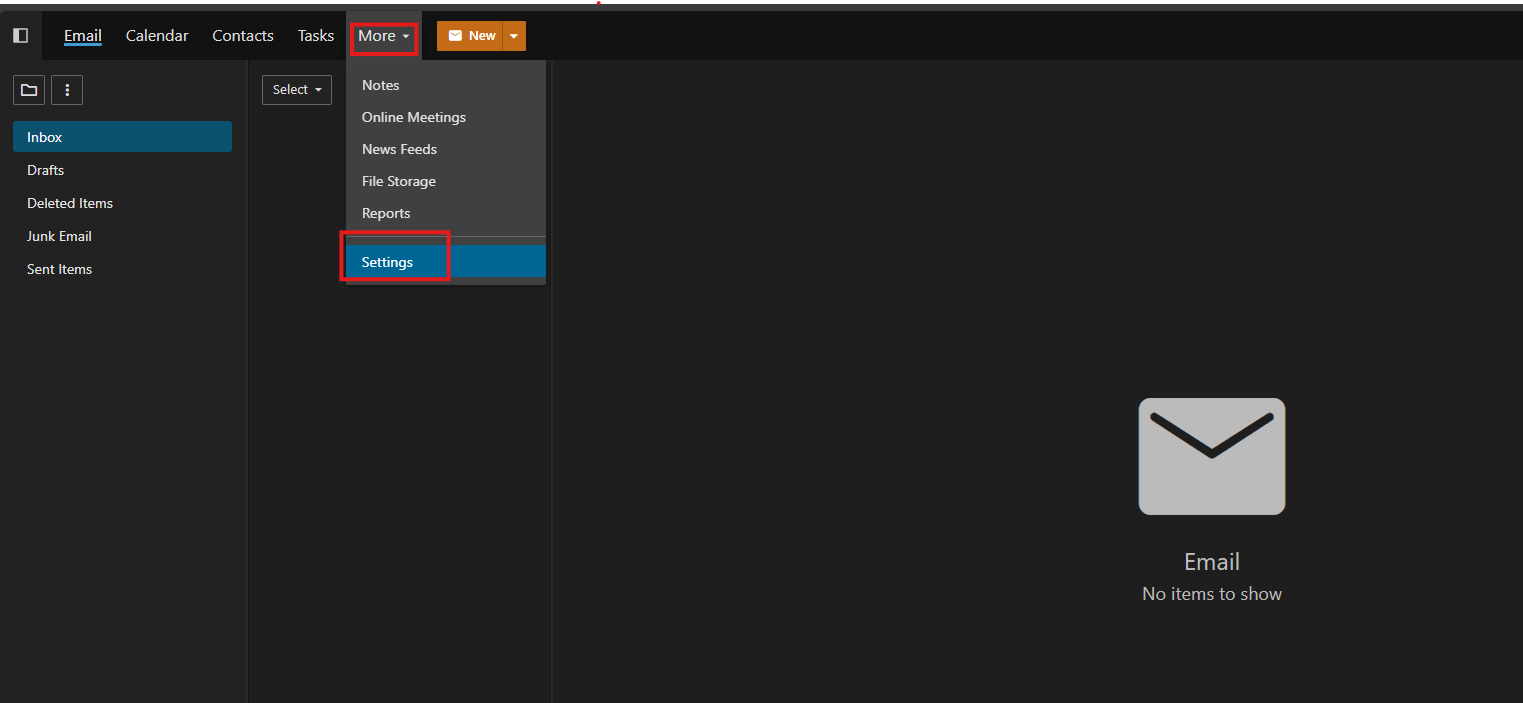Switch to the Contacts tab
The image size is (1523, 703).
point(243,36)
